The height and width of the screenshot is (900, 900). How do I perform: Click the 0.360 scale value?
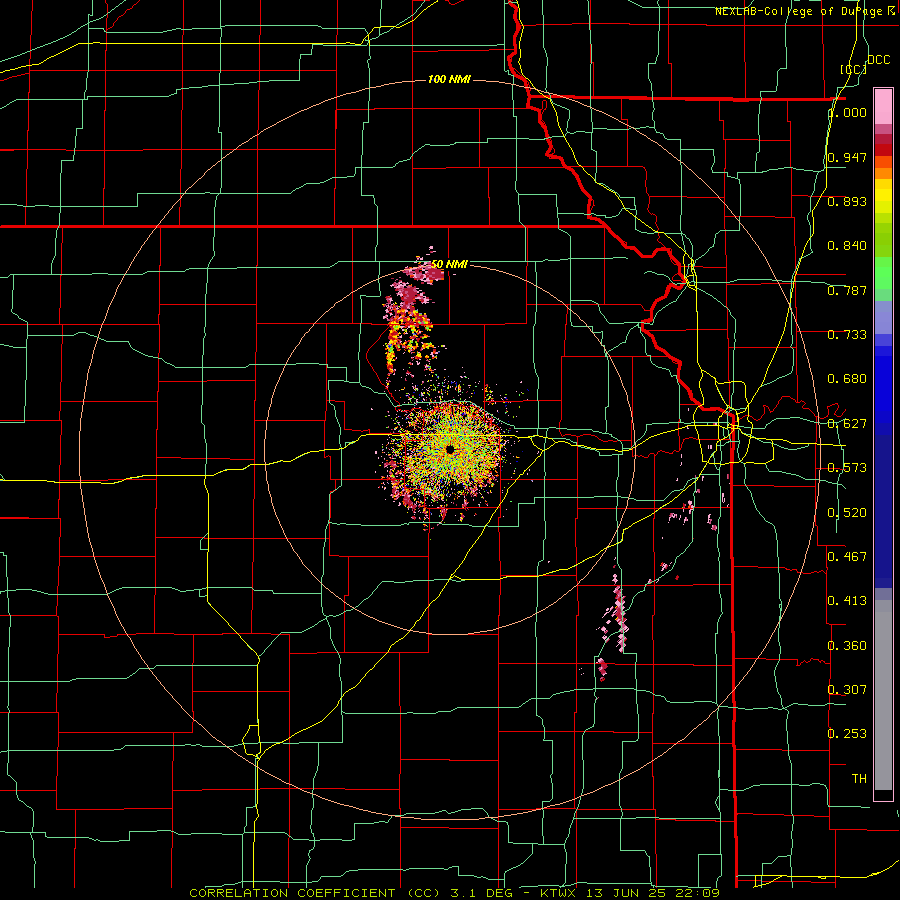[847, 645]
